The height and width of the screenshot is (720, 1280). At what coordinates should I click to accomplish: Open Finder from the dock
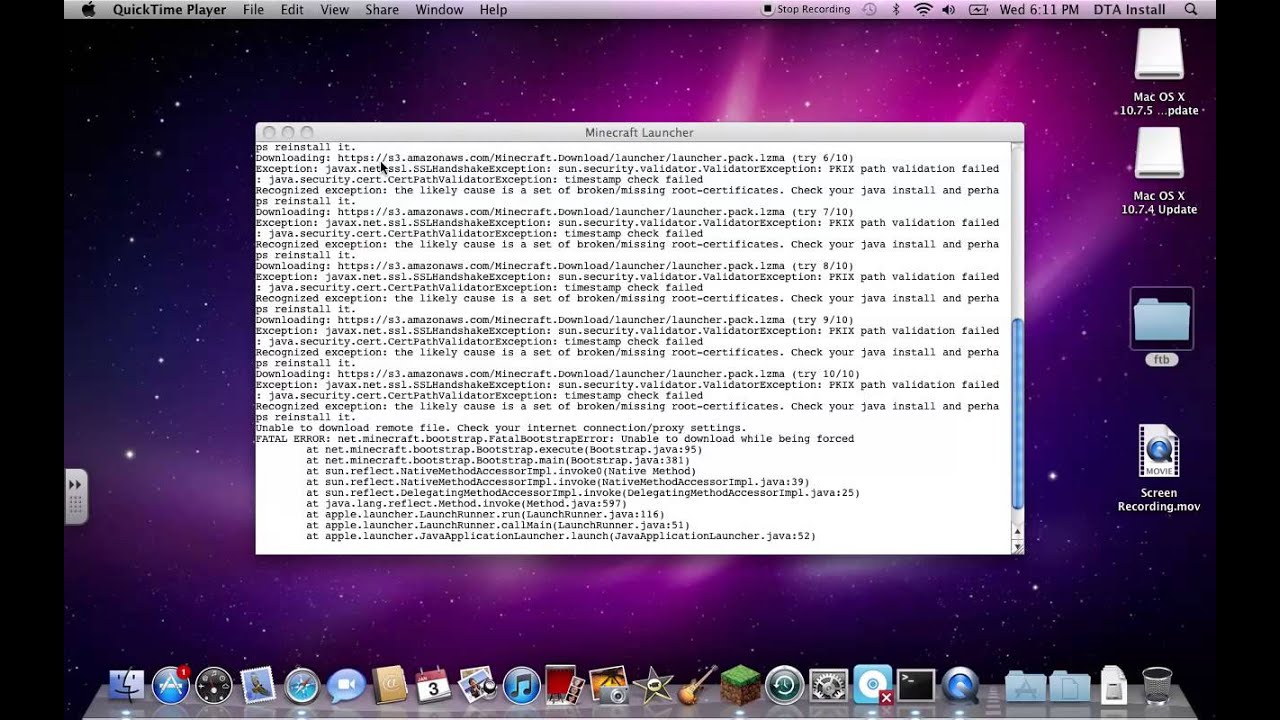pos(127,685)
